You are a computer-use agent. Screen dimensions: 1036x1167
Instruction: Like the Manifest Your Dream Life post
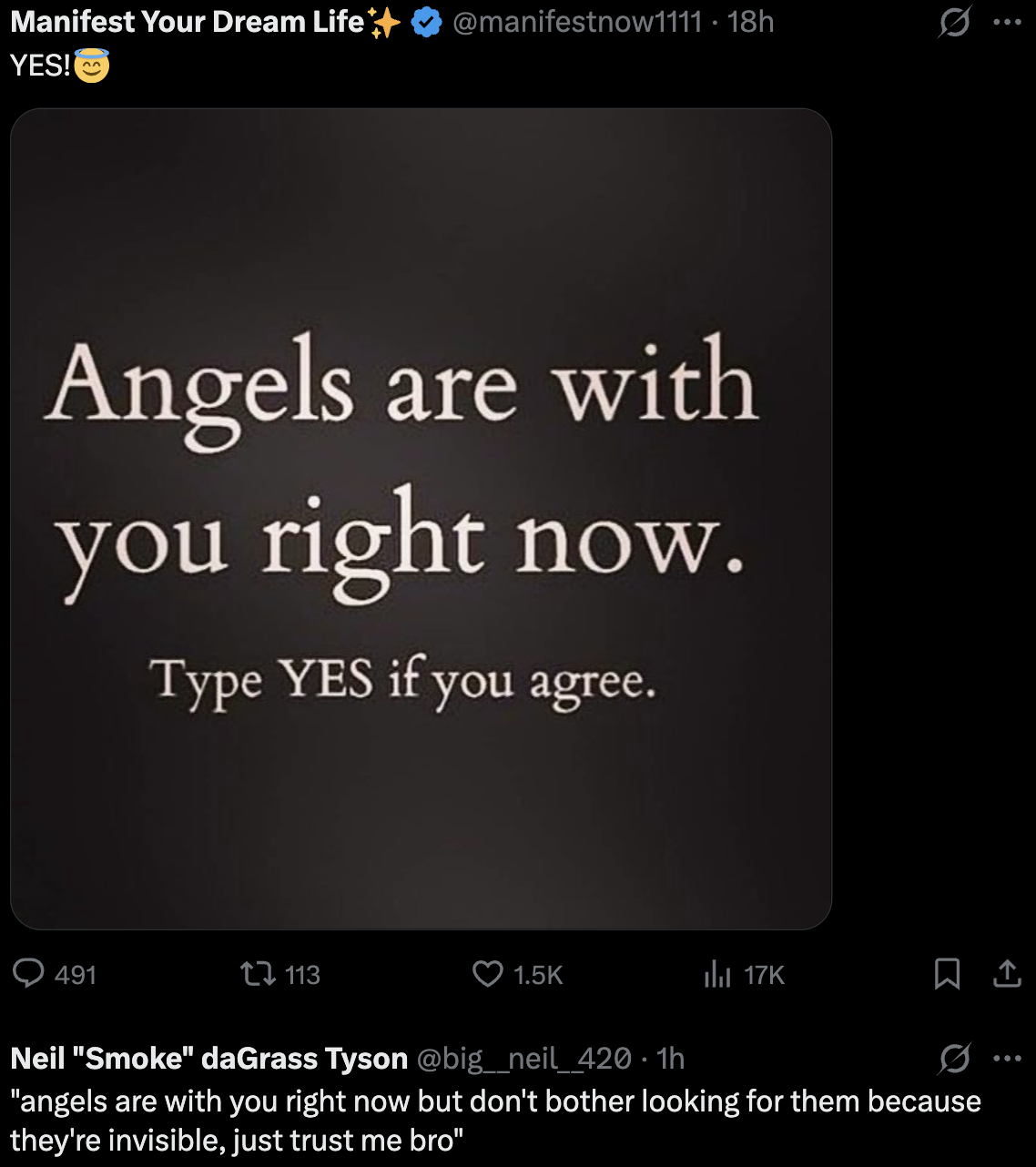(x=488, y=974)
